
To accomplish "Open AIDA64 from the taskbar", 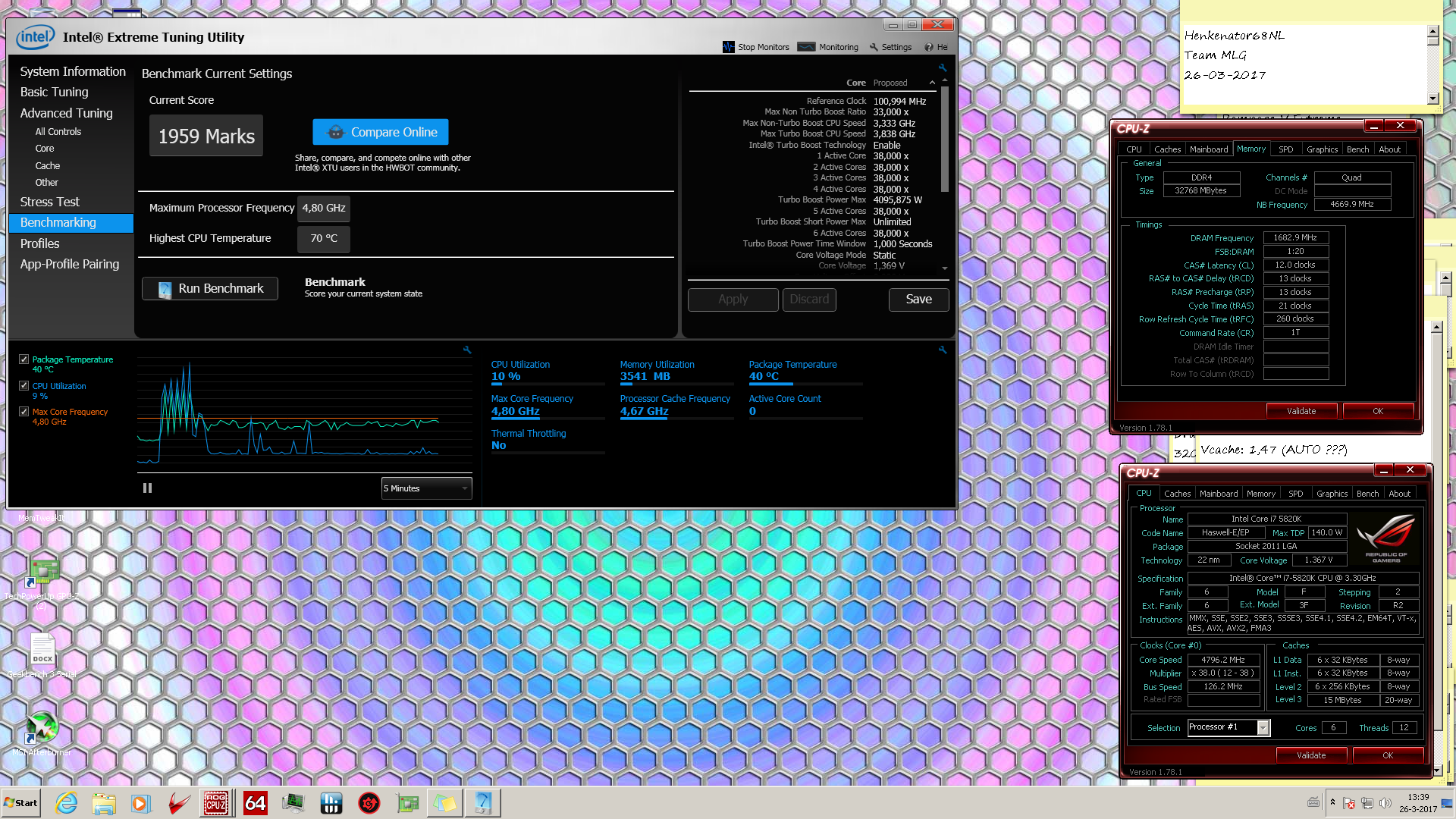I will (255, 803).
